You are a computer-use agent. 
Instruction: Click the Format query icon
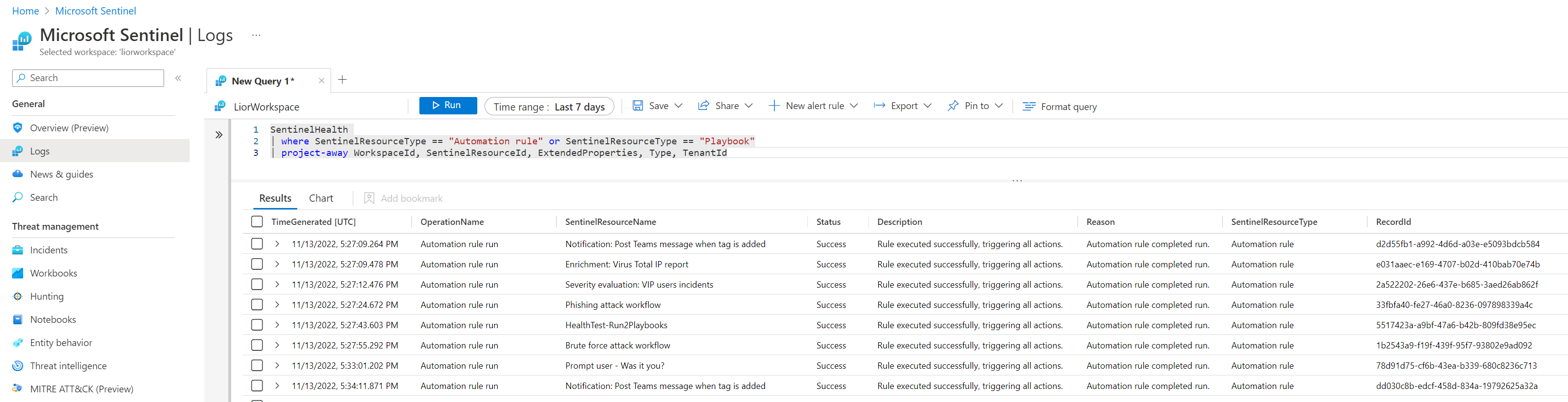1029,107
